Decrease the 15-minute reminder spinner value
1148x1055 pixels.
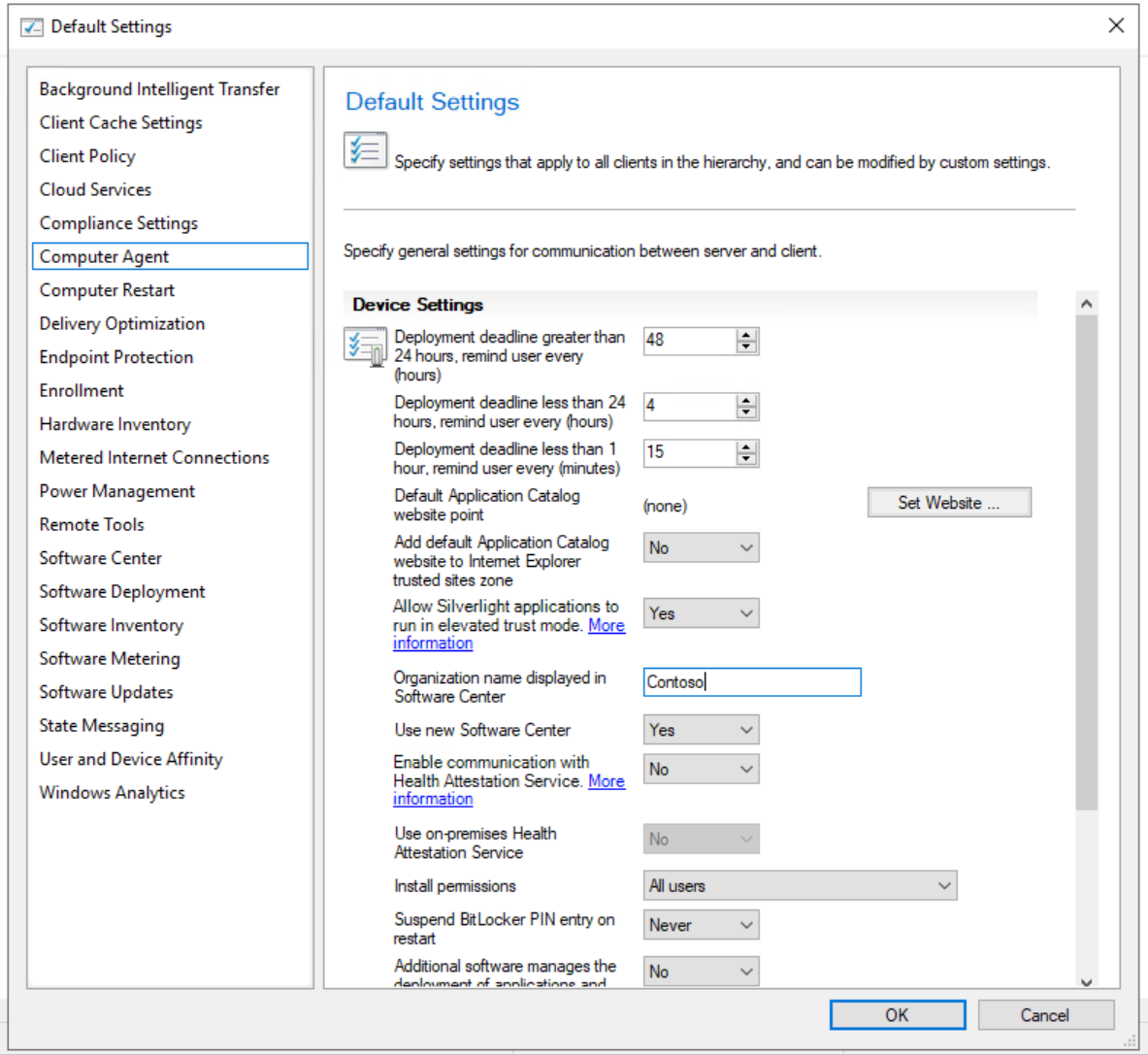[x=746, y=459]
